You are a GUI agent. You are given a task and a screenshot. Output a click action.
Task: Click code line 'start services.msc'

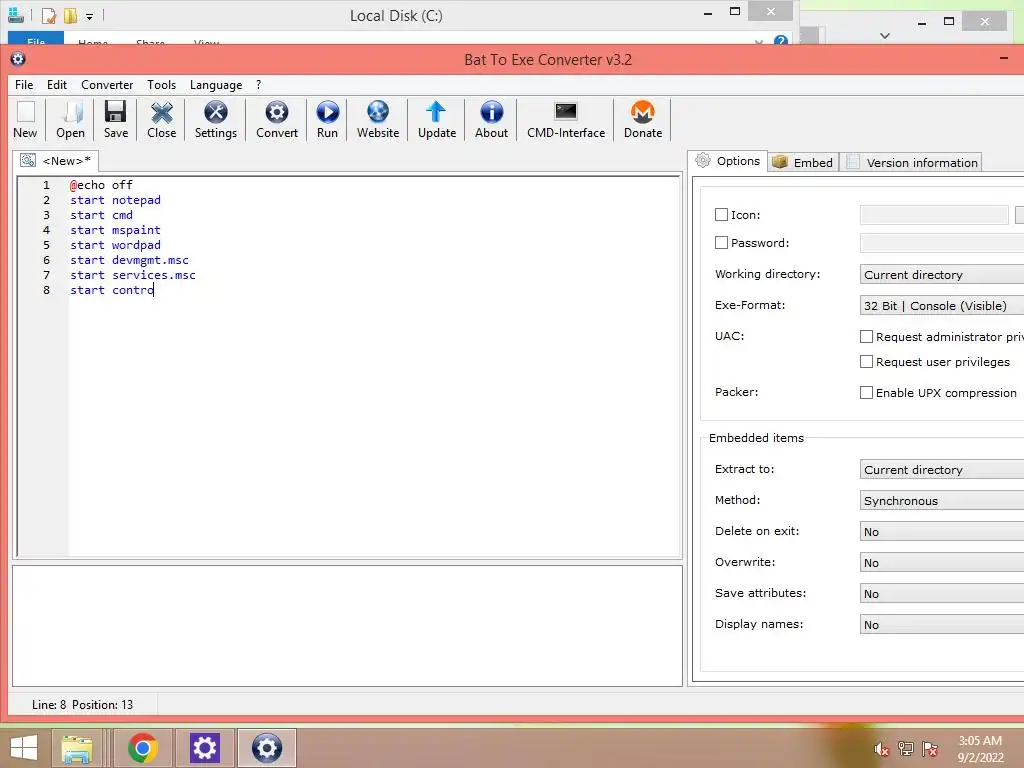click(133, 275)
